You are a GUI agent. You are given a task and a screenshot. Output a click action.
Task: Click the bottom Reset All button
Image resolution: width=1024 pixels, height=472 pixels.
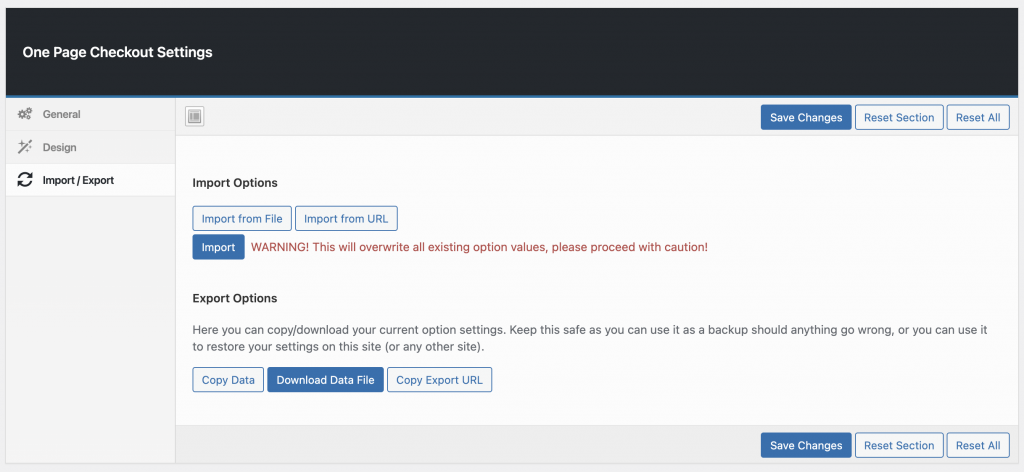pyautogui.click(x=978, y=445)
